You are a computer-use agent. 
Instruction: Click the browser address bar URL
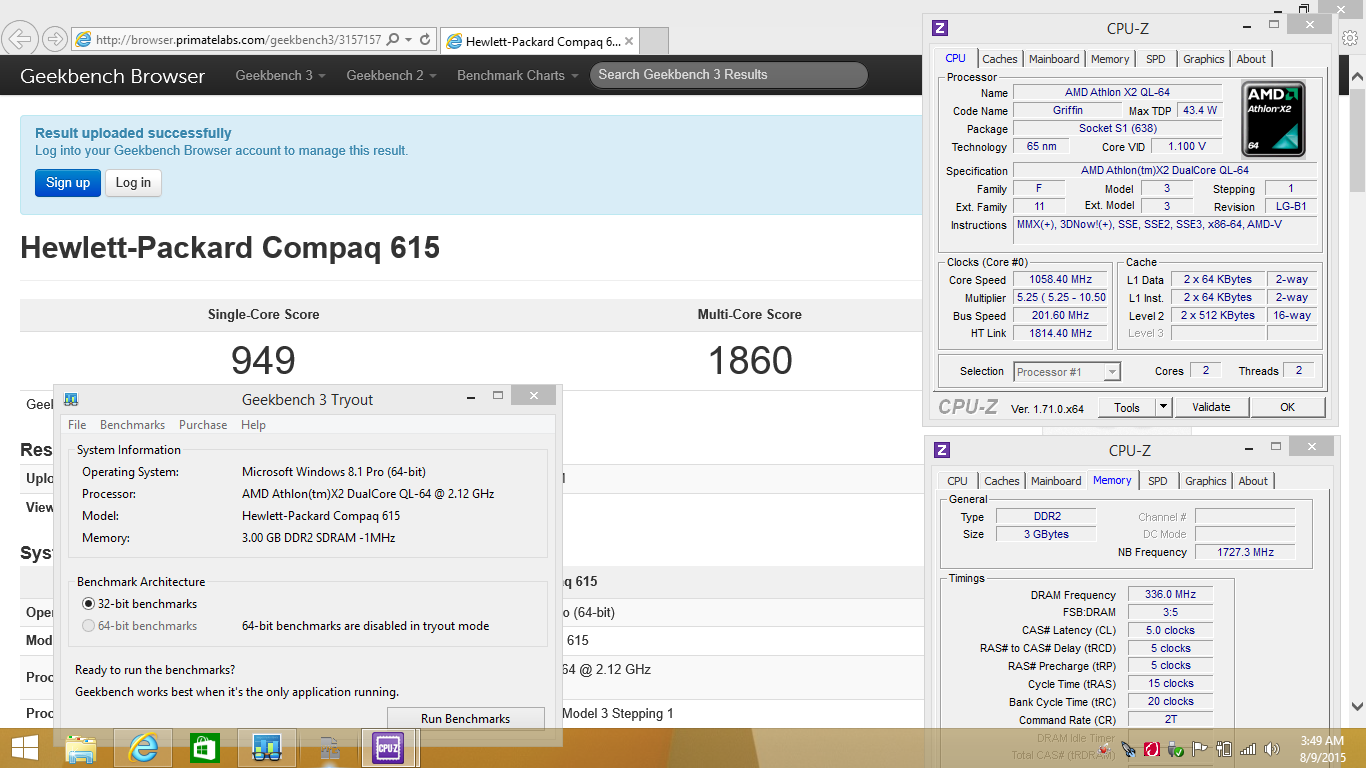(x=238, y=40)
